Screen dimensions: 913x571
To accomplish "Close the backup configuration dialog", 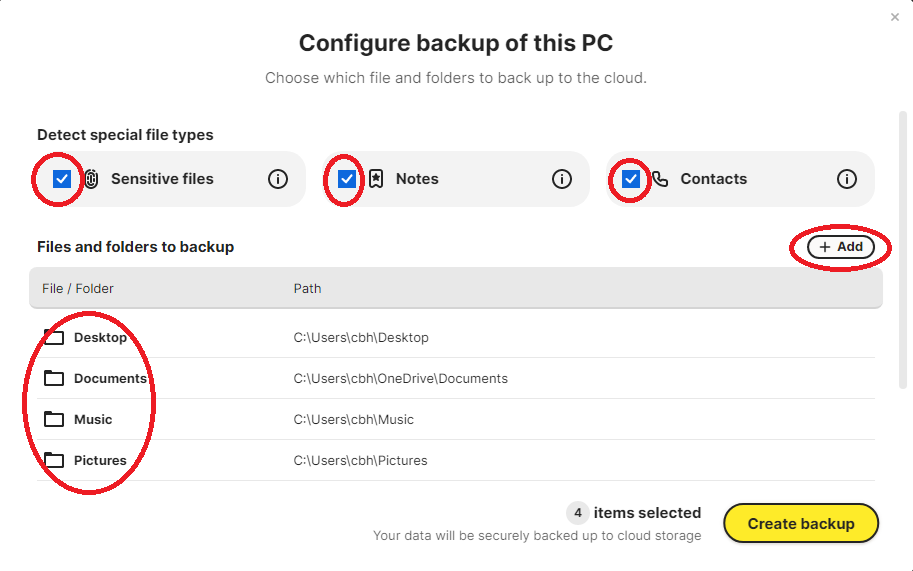I will click(895, 17).
